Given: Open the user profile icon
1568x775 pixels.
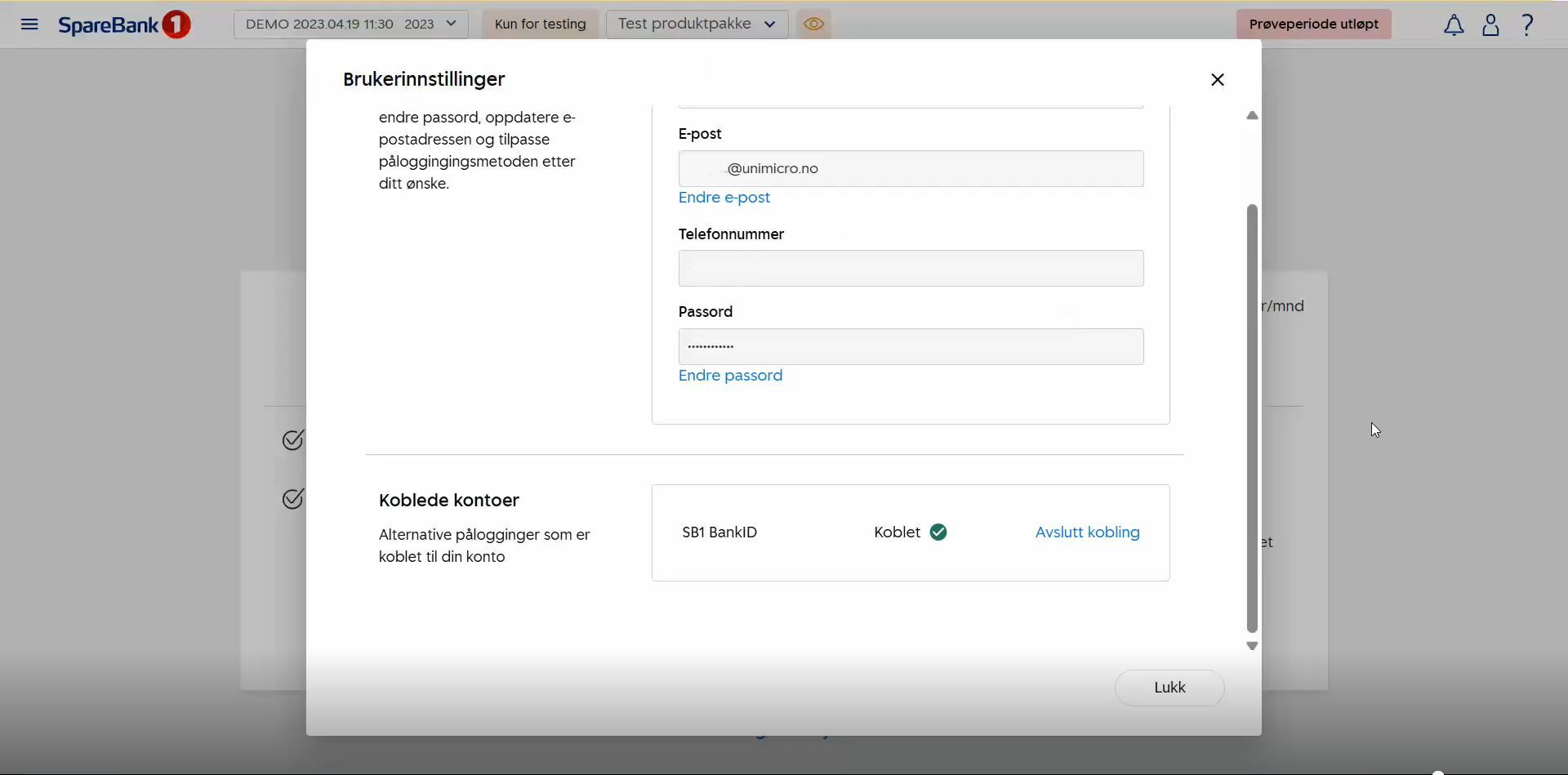Looking at the screenshot, I should click(1490, 25).
